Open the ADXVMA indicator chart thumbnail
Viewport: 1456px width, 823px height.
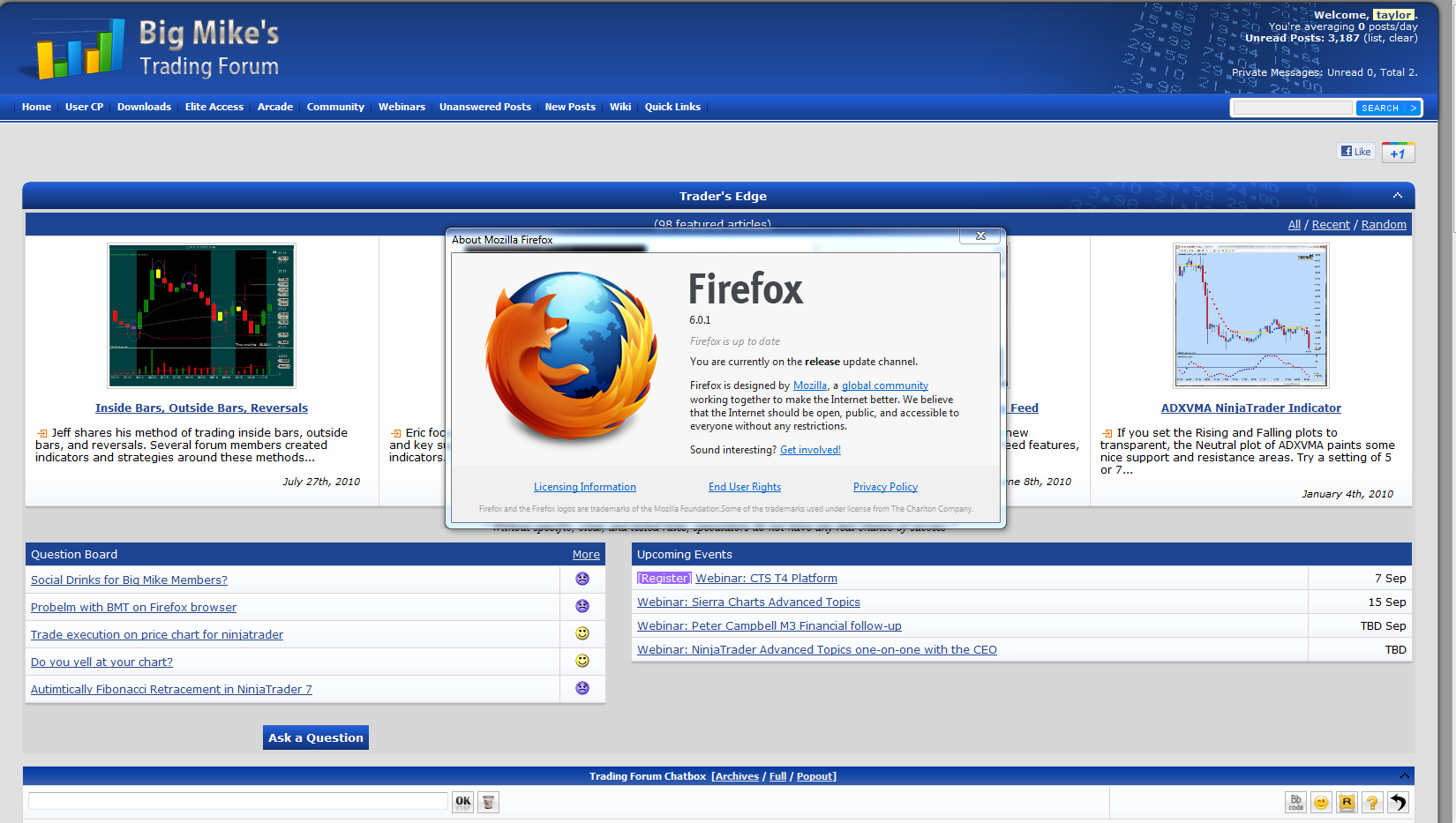click(x=1251, y=316)
